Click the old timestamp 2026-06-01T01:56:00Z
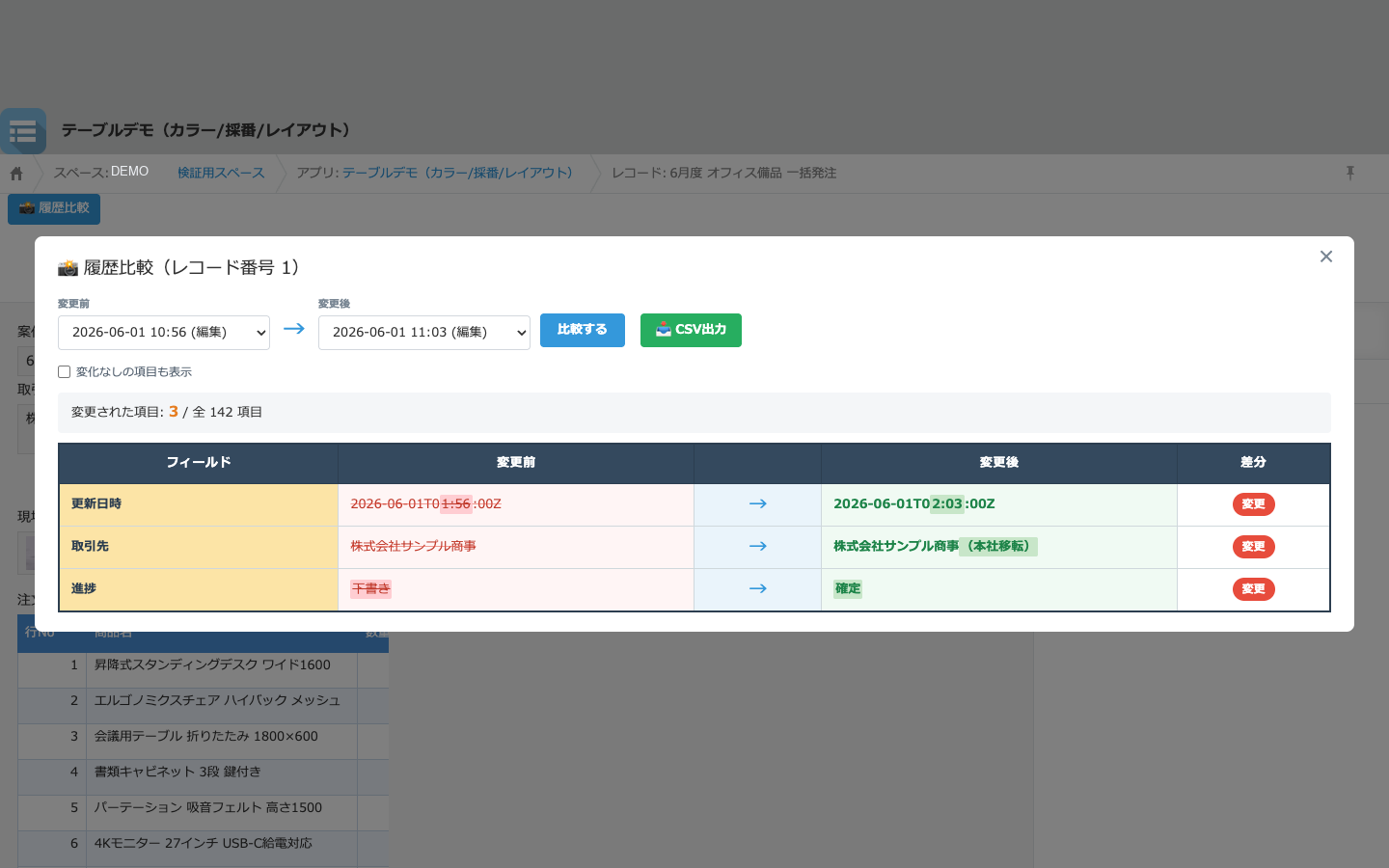 (425, 504)
